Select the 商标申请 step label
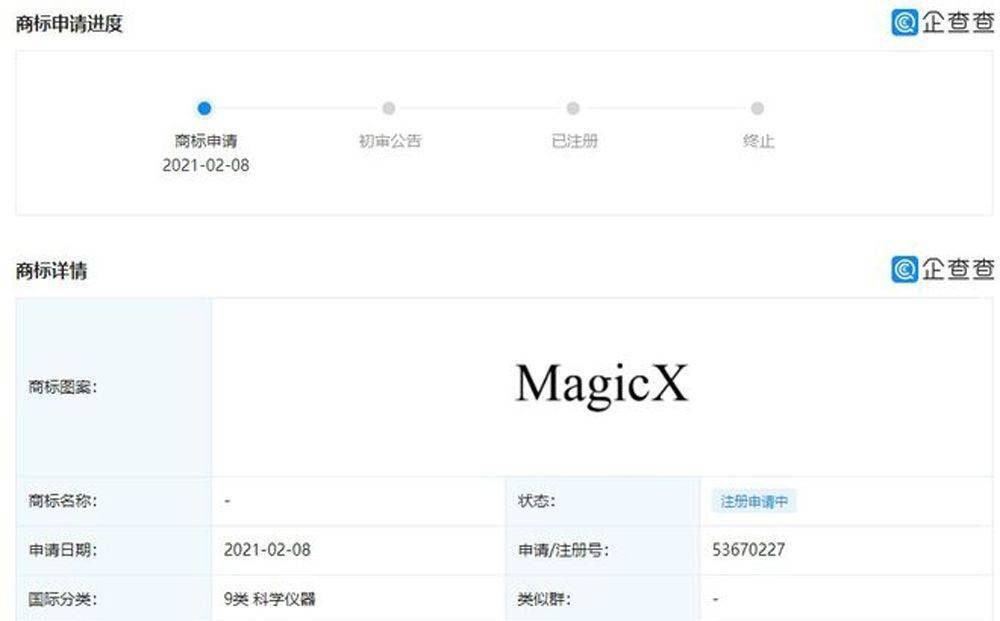This screenshot has width=1000, height=621. click(205, 141)
